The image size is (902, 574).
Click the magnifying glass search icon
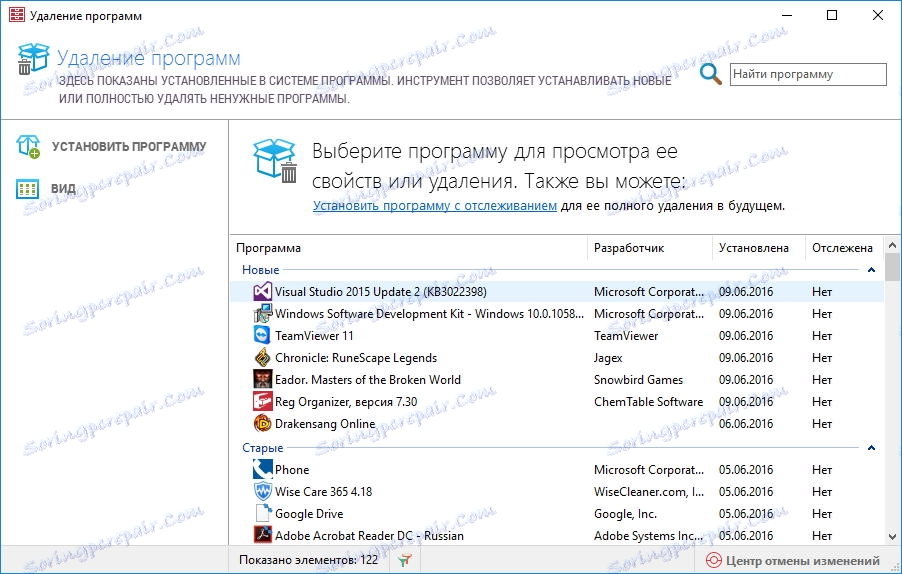coord(710,74)
